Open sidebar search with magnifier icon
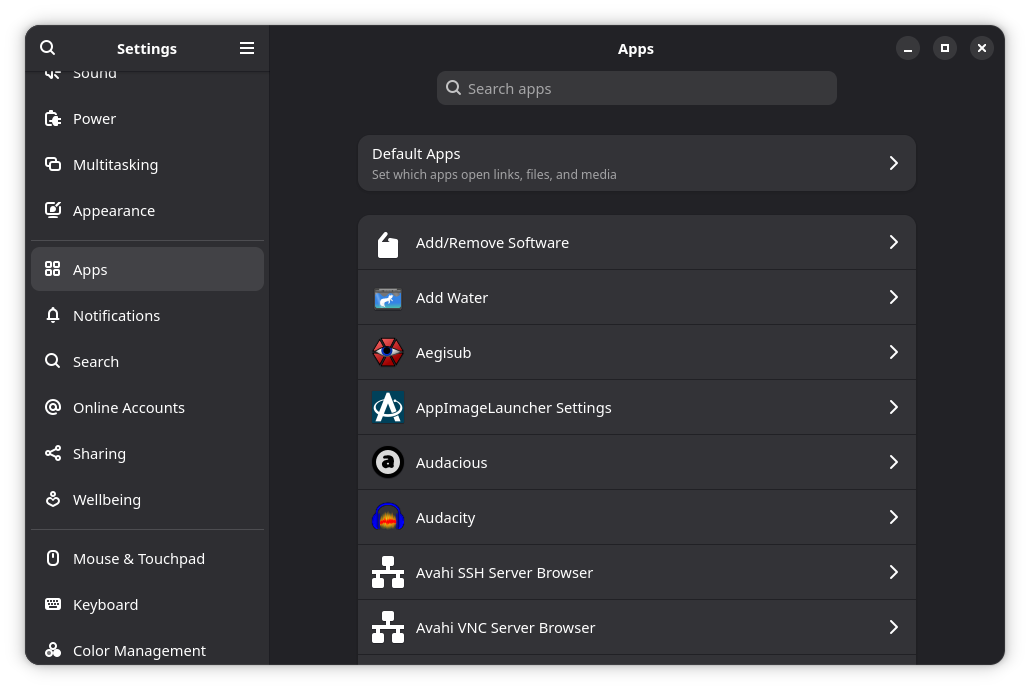 (x=48, y=48)
